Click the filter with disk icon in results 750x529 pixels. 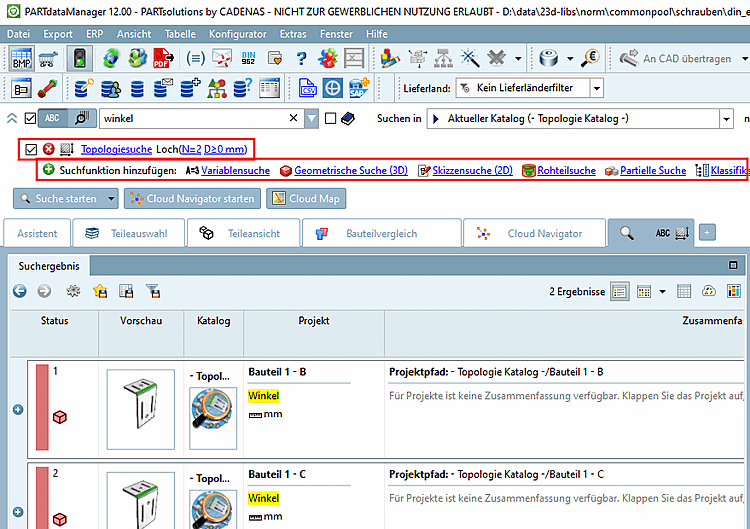[x=153, y=291]
